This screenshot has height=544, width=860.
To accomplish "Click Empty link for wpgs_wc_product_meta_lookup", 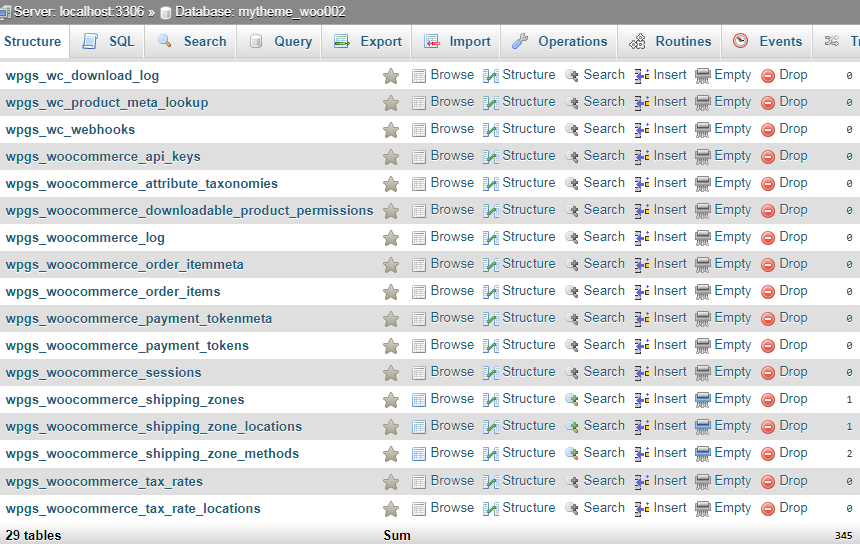I will tap(733, 102).
